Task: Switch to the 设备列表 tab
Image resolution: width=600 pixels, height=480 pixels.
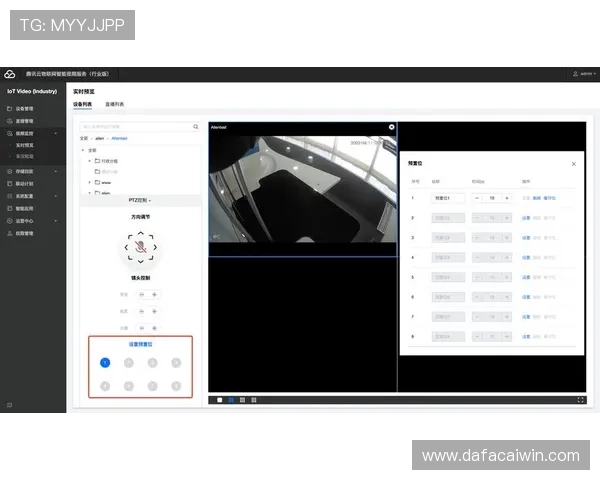Action: click(82, 104)
